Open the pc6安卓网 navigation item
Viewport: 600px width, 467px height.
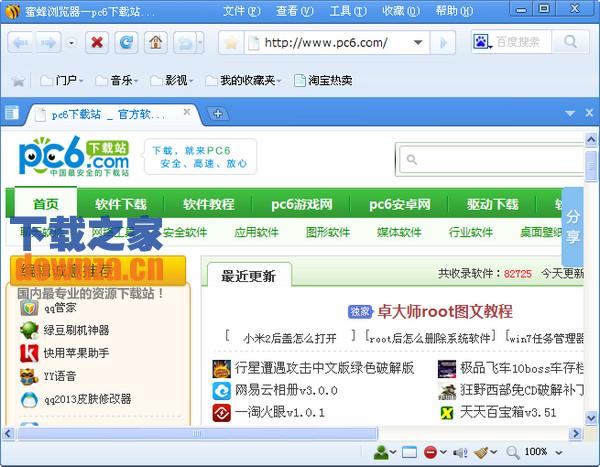tap(399, 204)
